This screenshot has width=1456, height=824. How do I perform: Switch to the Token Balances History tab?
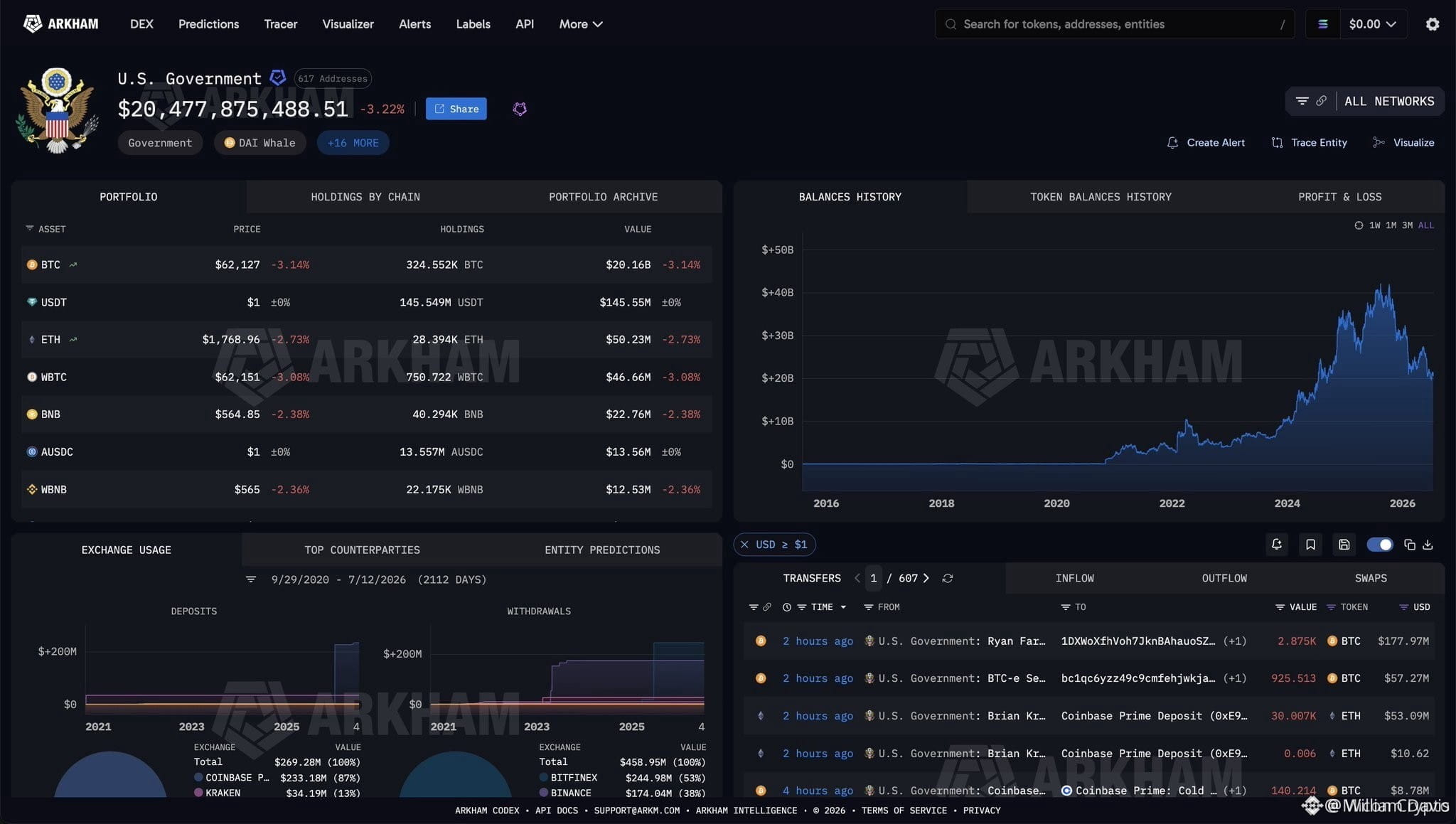pyautogui.click(x=1101, y=197)
